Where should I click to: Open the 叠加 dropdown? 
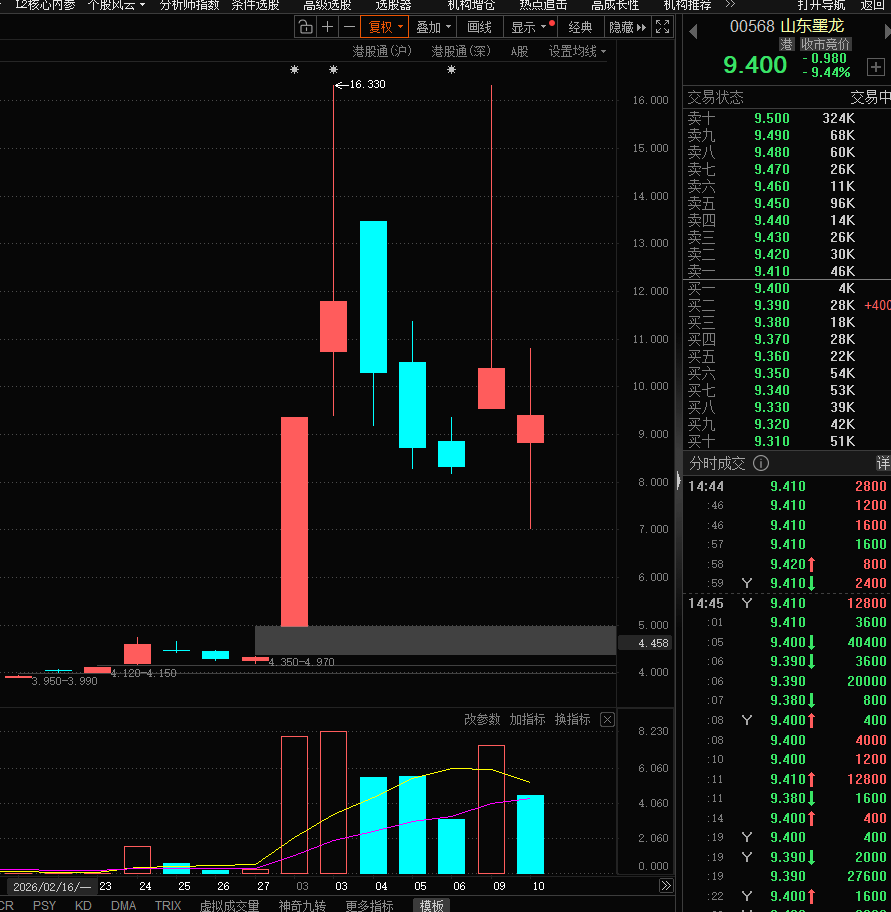click(433, 28)
